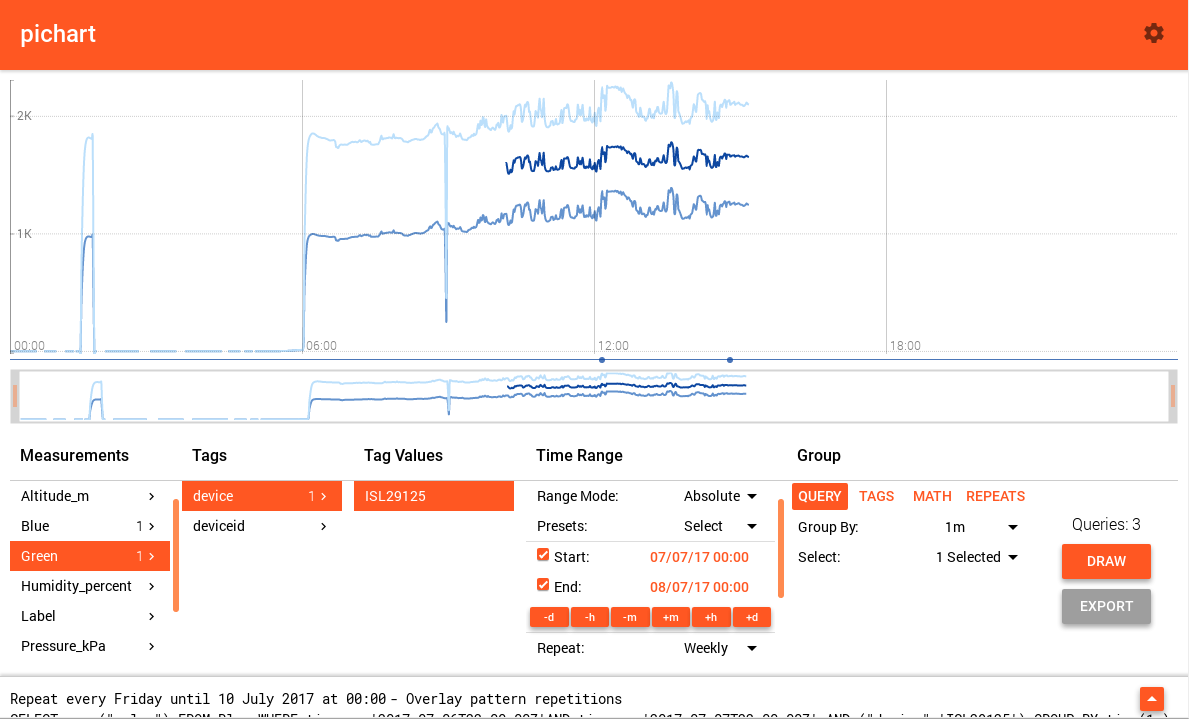The height and width of the screenshot is (719, 1189).
Task: Click the Label measurement chevron
Action: (x=151, y=616)
